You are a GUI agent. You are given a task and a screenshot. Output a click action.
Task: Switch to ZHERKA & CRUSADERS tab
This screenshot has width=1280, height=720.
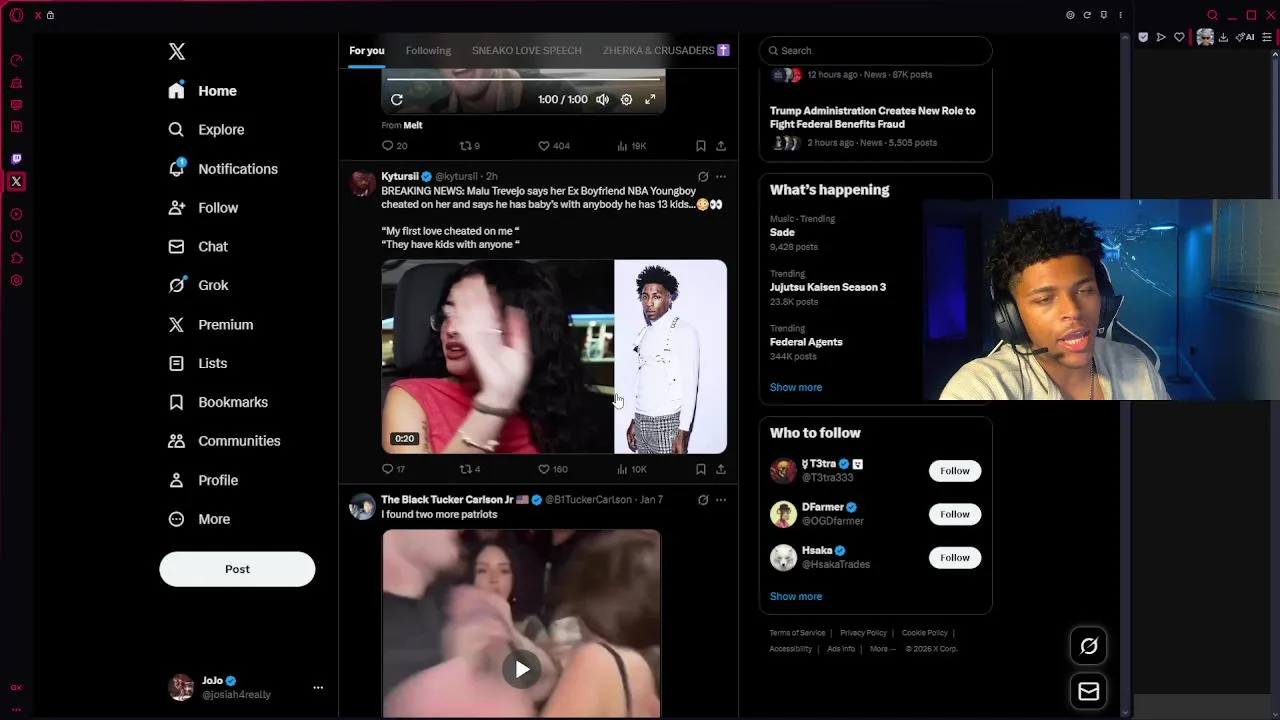pyautogui.click(x=666, y=50)
